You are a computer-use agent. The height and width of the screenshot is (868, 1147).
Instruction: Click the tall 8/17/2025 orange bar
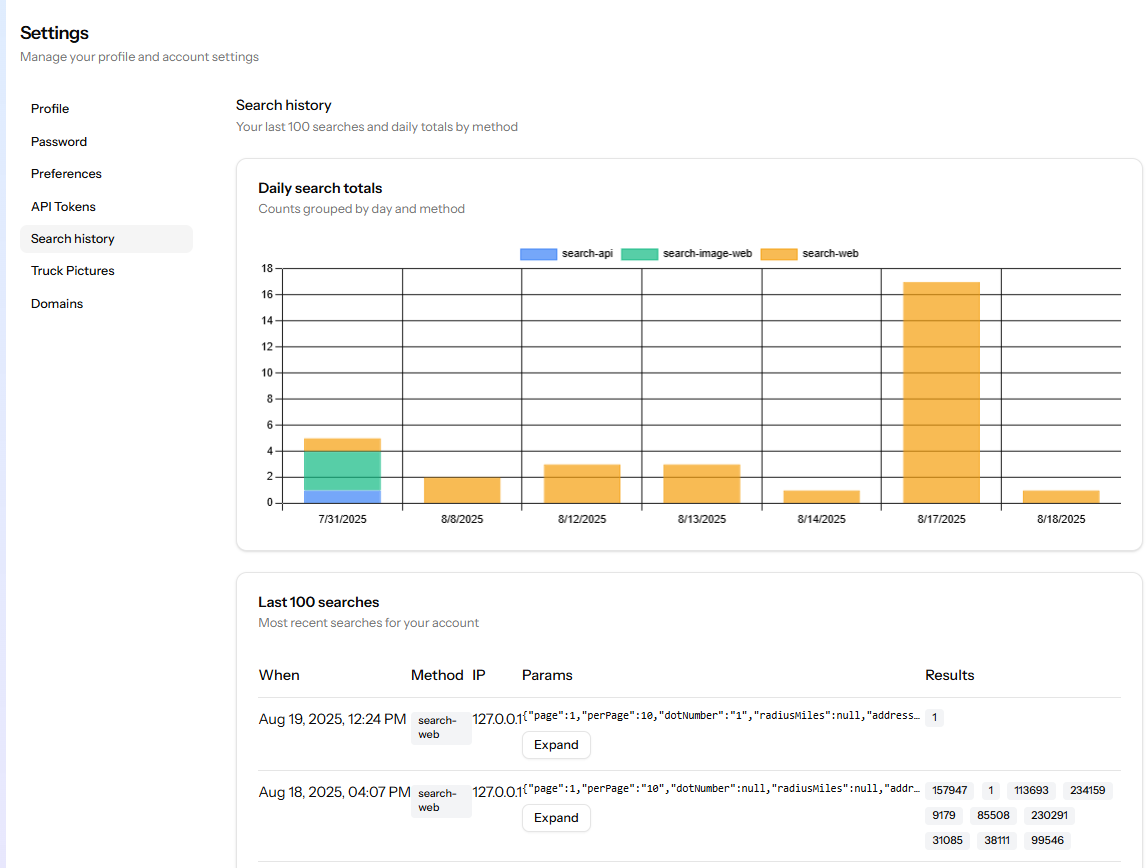(x=940, y=390)
